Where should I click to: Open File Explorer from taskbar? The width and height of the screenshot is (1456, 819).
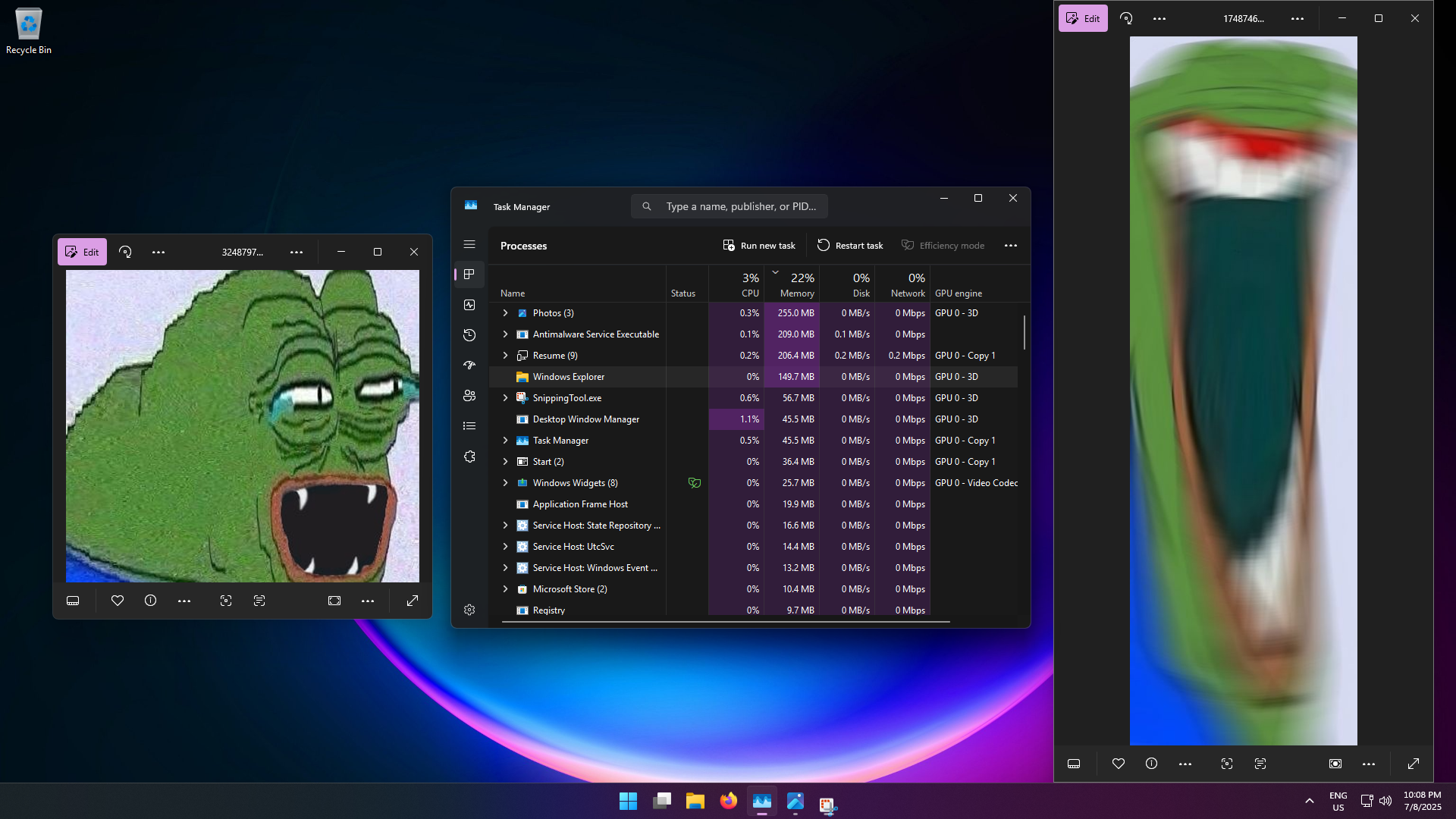pyautogui.click(x=695, y=801)
